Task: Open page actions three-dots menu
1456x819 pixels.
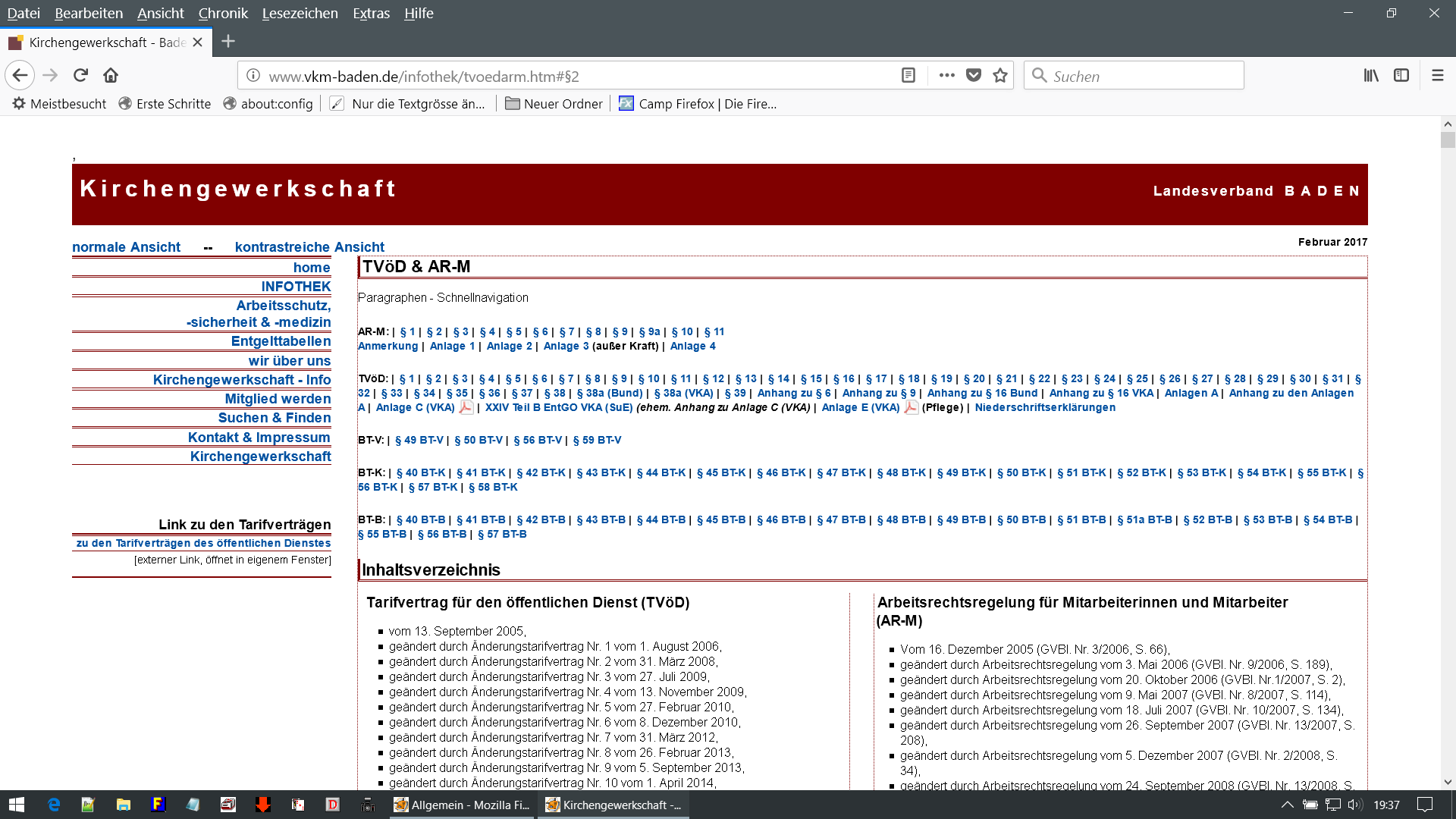Action: pos(946,75)
